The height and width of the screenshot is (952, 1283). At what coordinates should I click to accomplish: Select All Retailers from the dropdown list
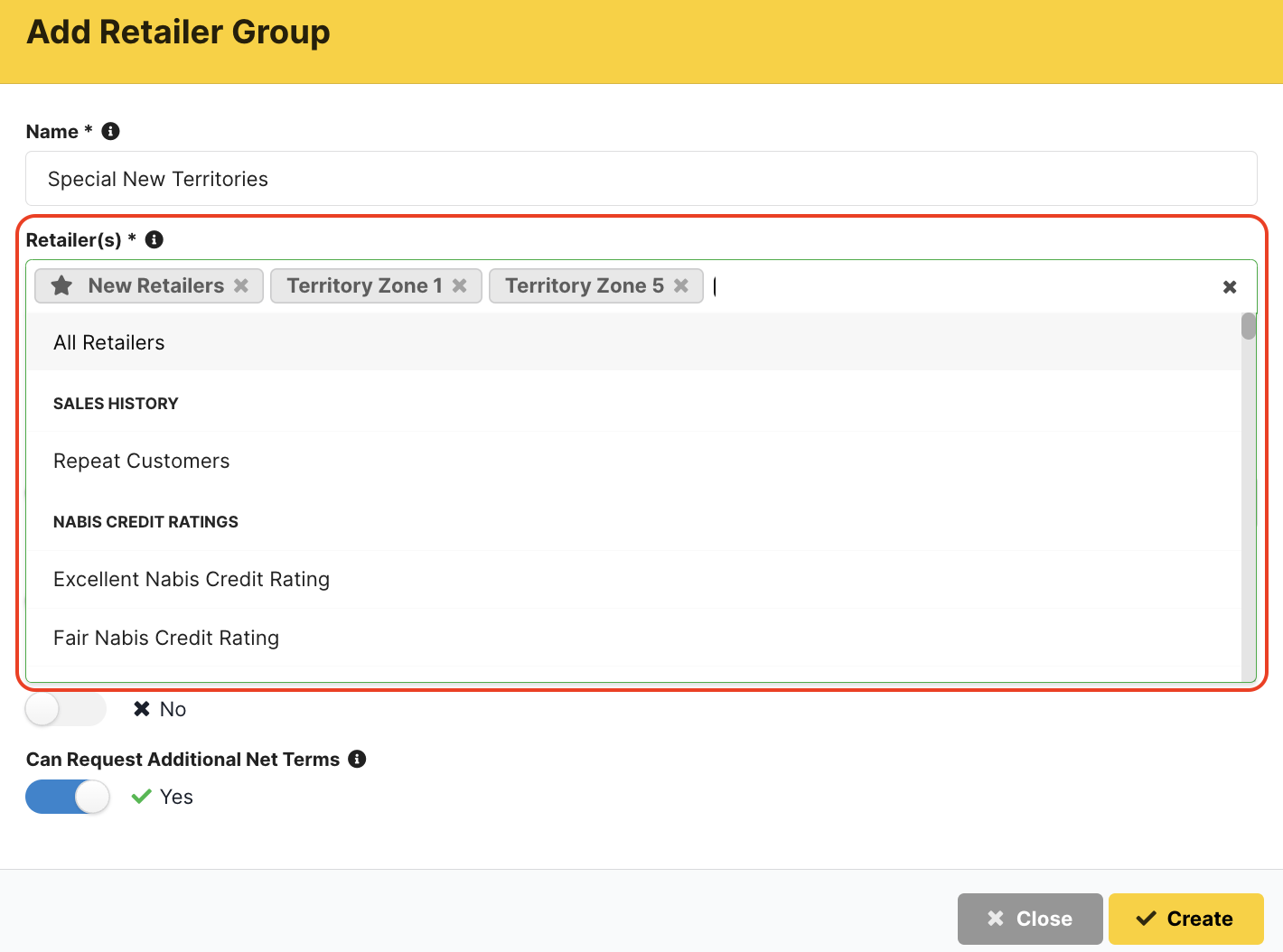[109, 342]
